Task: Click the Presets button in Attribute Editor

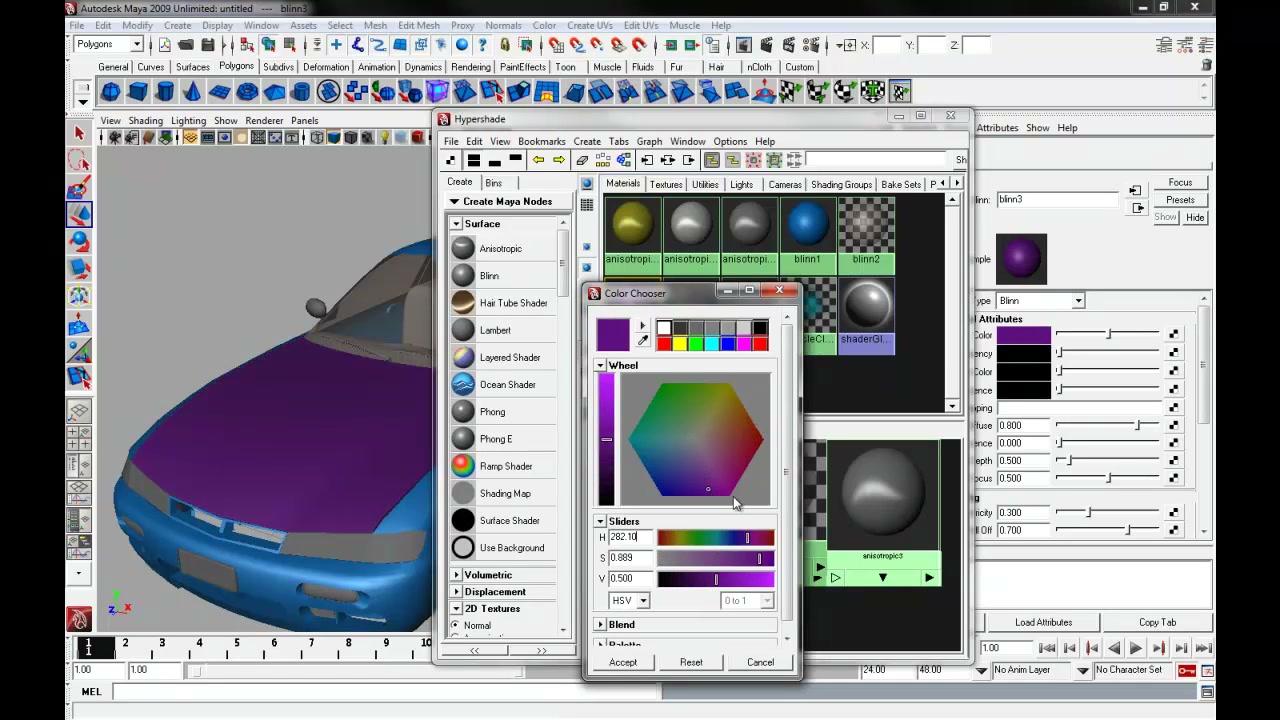Action: [1180, 200]
